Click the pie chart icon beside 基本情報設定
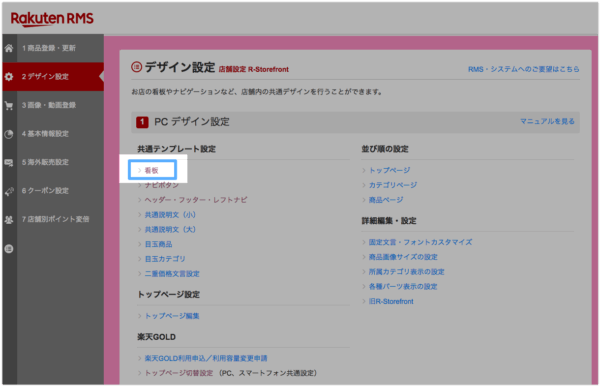The height and width of the screenshot is (387, 600). point(9,134)
